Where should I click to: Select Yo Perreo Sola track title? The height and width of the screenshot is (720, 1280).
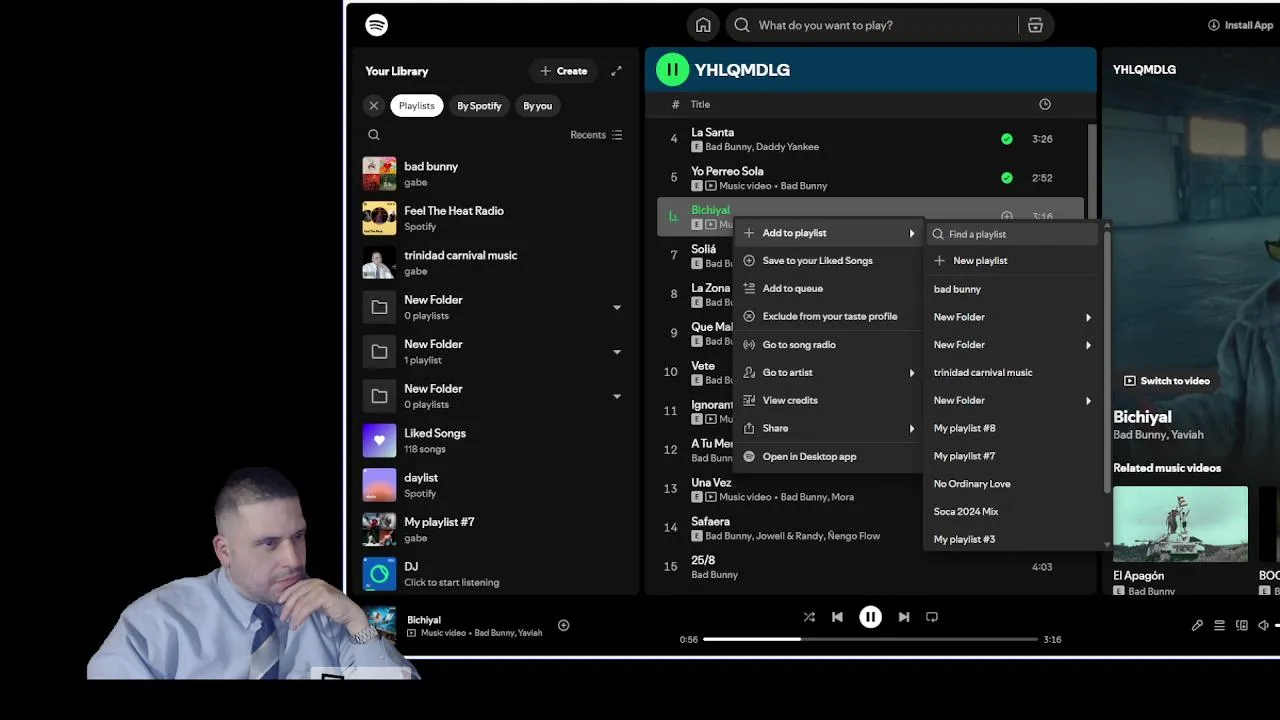pyautogui.click(x=727, y=171)
